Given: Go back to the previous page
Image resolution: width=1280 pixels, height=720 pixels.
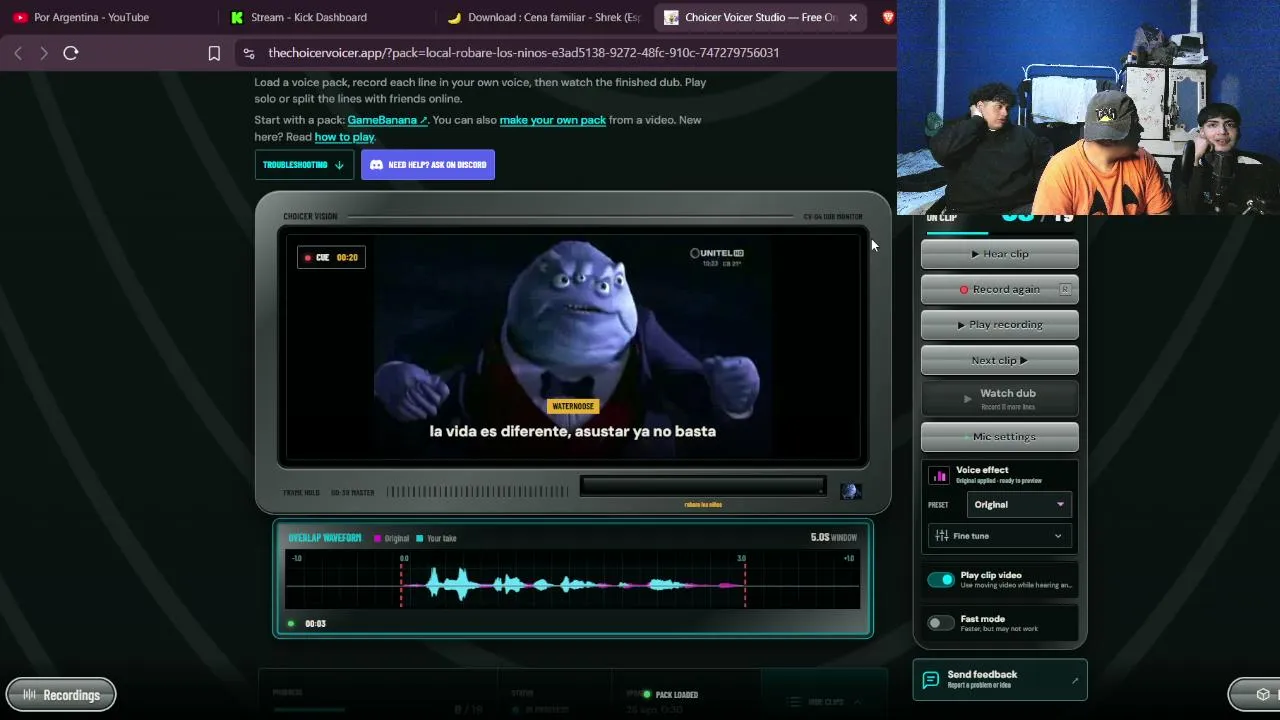Looking at the screenshot, I should (x=18, y=53).
